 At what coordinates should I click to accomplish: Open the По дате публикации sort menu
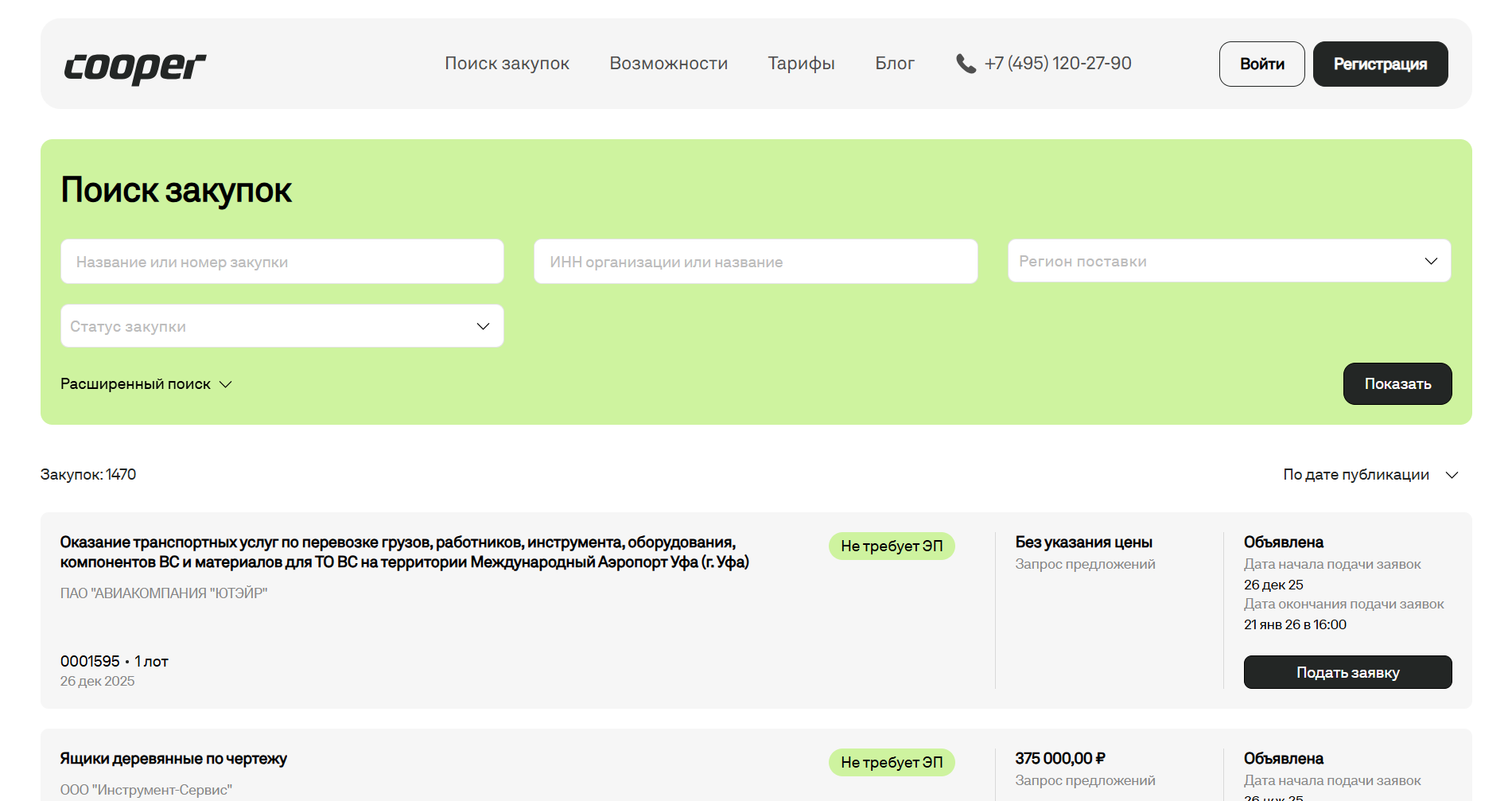pos(1355,475)
